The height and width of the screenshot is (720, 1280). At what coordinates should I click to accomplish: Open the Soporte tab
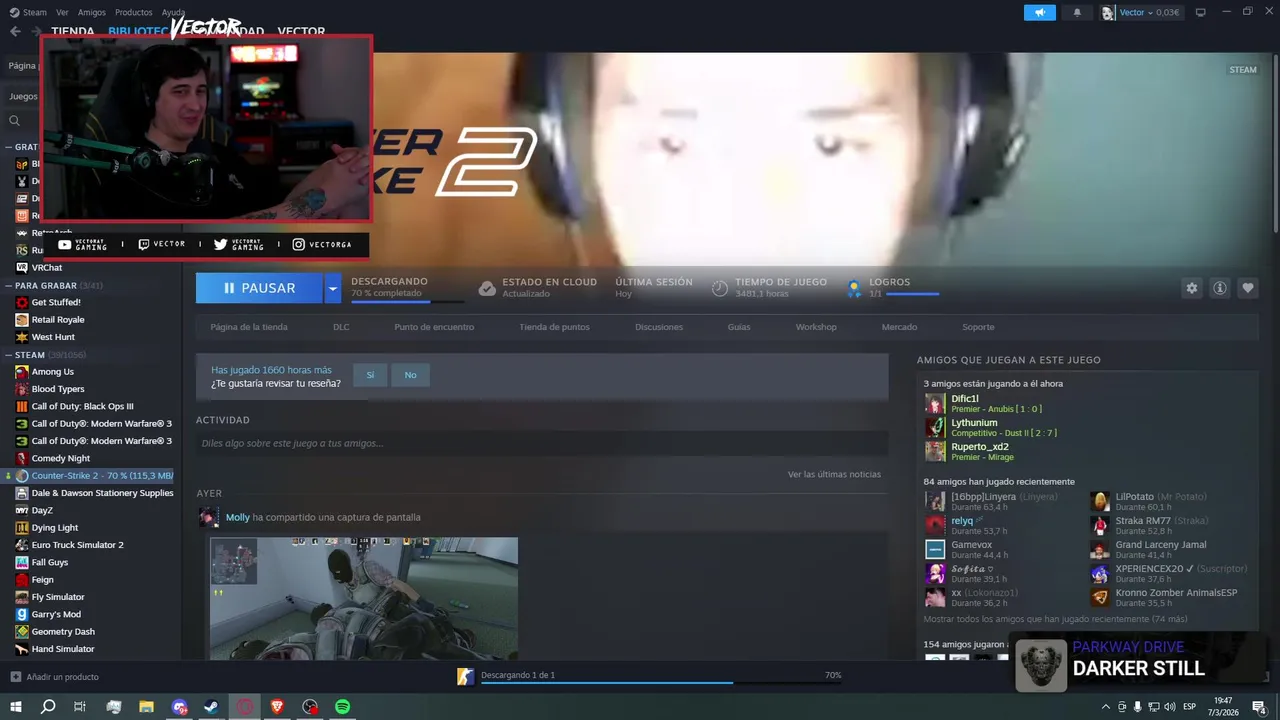pyautogui.click(x=978, y=327)
